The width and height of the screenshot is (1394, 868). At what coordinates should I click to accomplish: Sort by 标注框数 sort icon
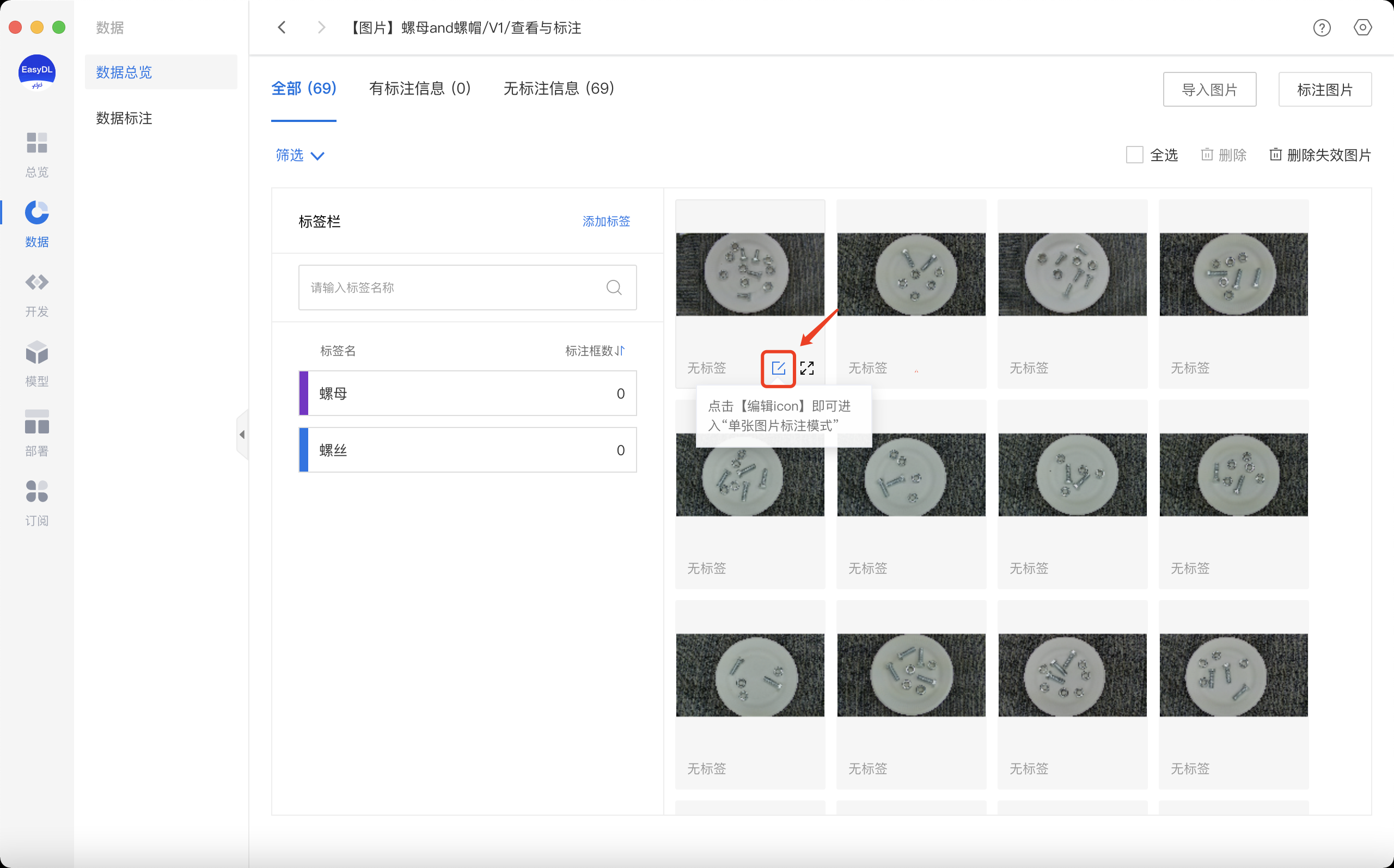coord(620,350)
